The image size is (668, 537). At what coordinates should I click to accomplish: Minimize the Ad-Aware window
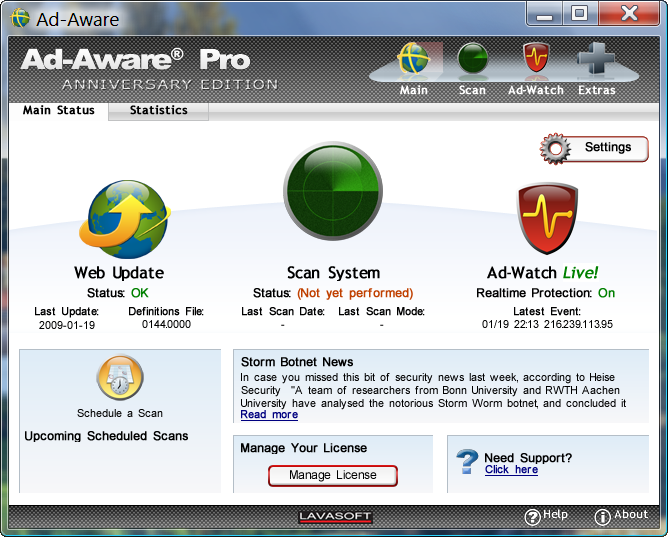pos(544,14)
